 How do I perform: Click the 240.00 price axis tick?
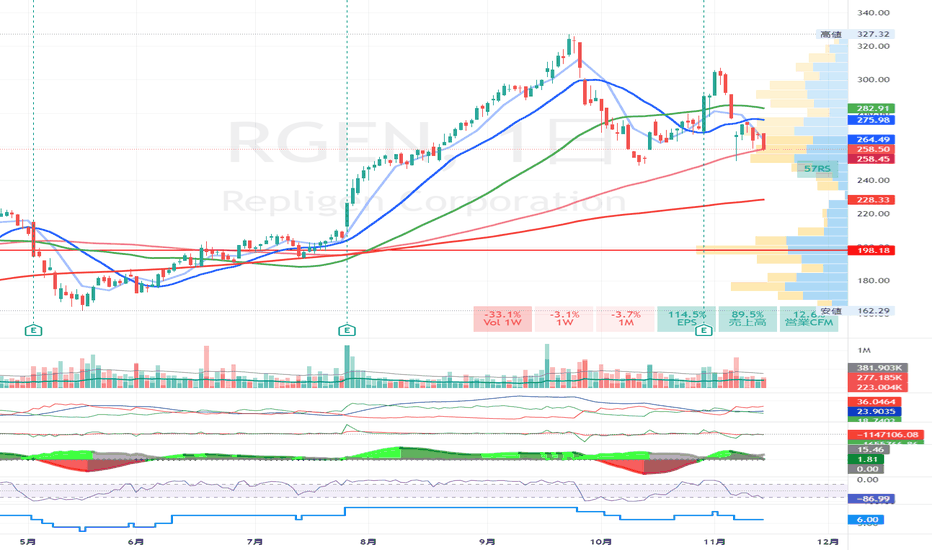point(873,180)
